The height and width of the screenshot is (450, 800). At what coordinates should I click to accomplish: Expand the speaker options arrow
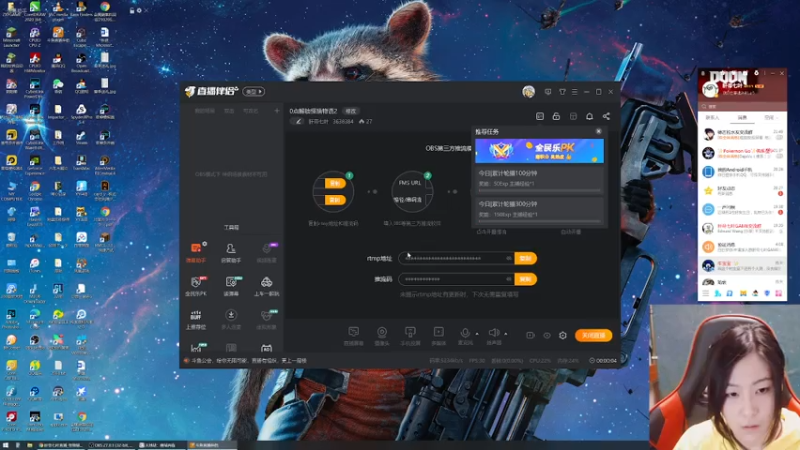pos(506,334)
